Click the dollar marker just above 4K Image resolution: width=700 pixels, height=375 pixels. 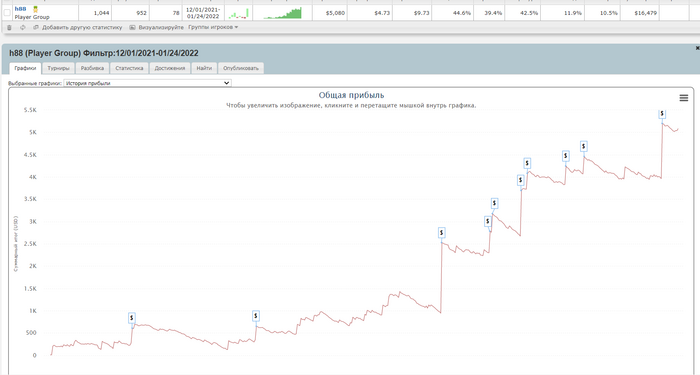click(x=527, y=163)
